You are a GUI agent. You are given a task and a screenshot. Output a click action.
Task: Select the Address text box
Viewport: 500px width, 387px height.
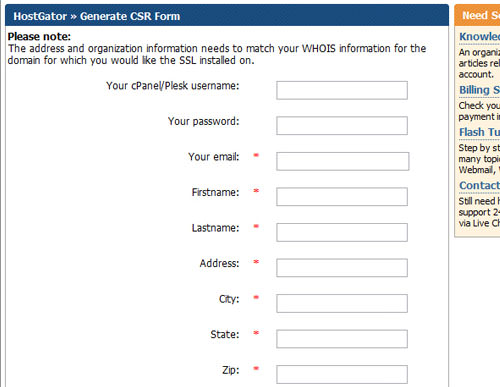click(x=342, y=268)
